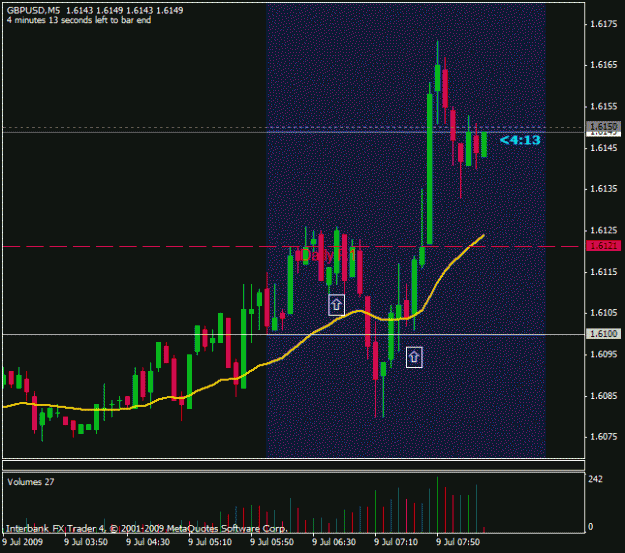This screenshot has width=625, height=553.
Task: Click the '9 Jul 06:30' time label
Action: 334,542
